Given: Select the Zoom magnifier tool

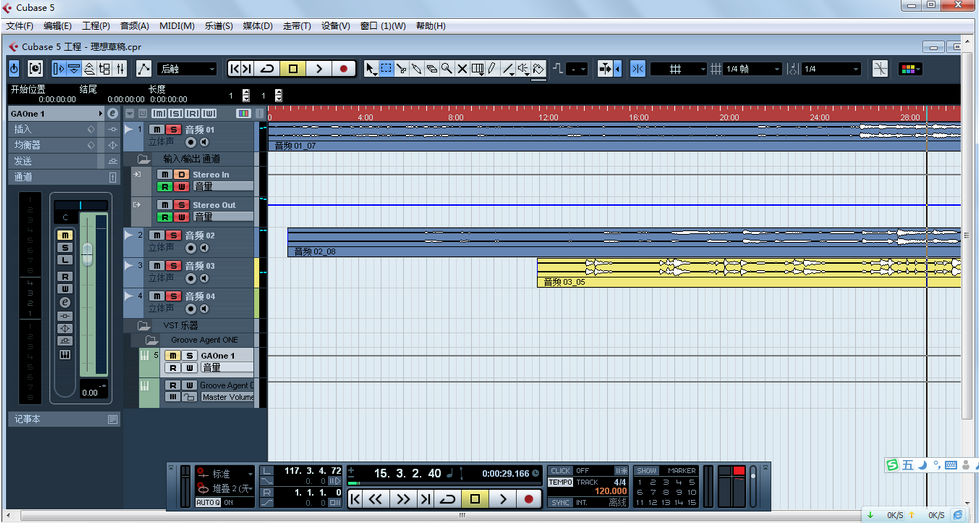Looking at the screenshot, I should (x=447, y=68).
